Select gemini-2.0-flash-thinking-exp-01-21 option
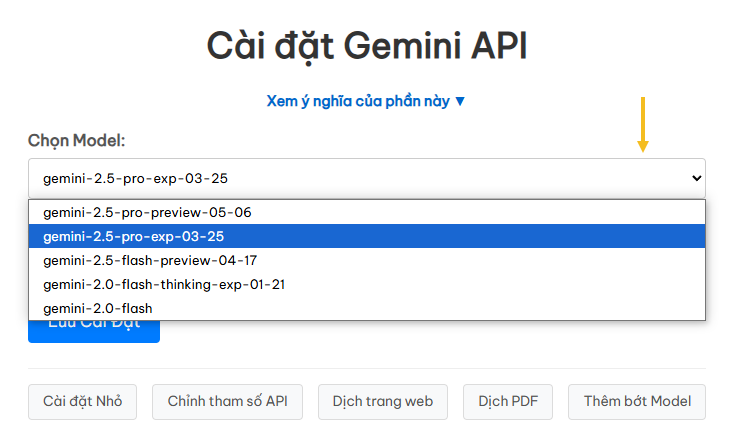 [x=164, y=284]
